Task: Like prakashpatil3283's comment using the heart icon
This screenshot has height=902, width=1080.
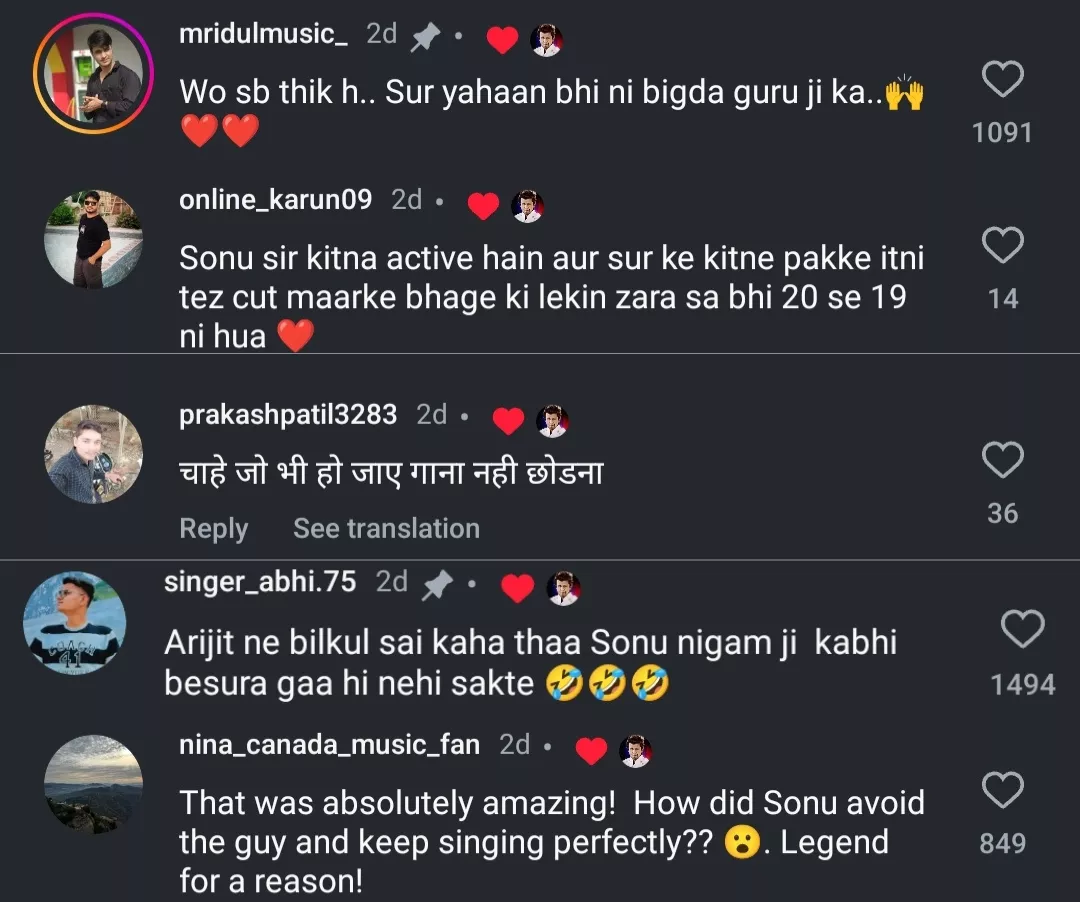Action: (1003, 460)
